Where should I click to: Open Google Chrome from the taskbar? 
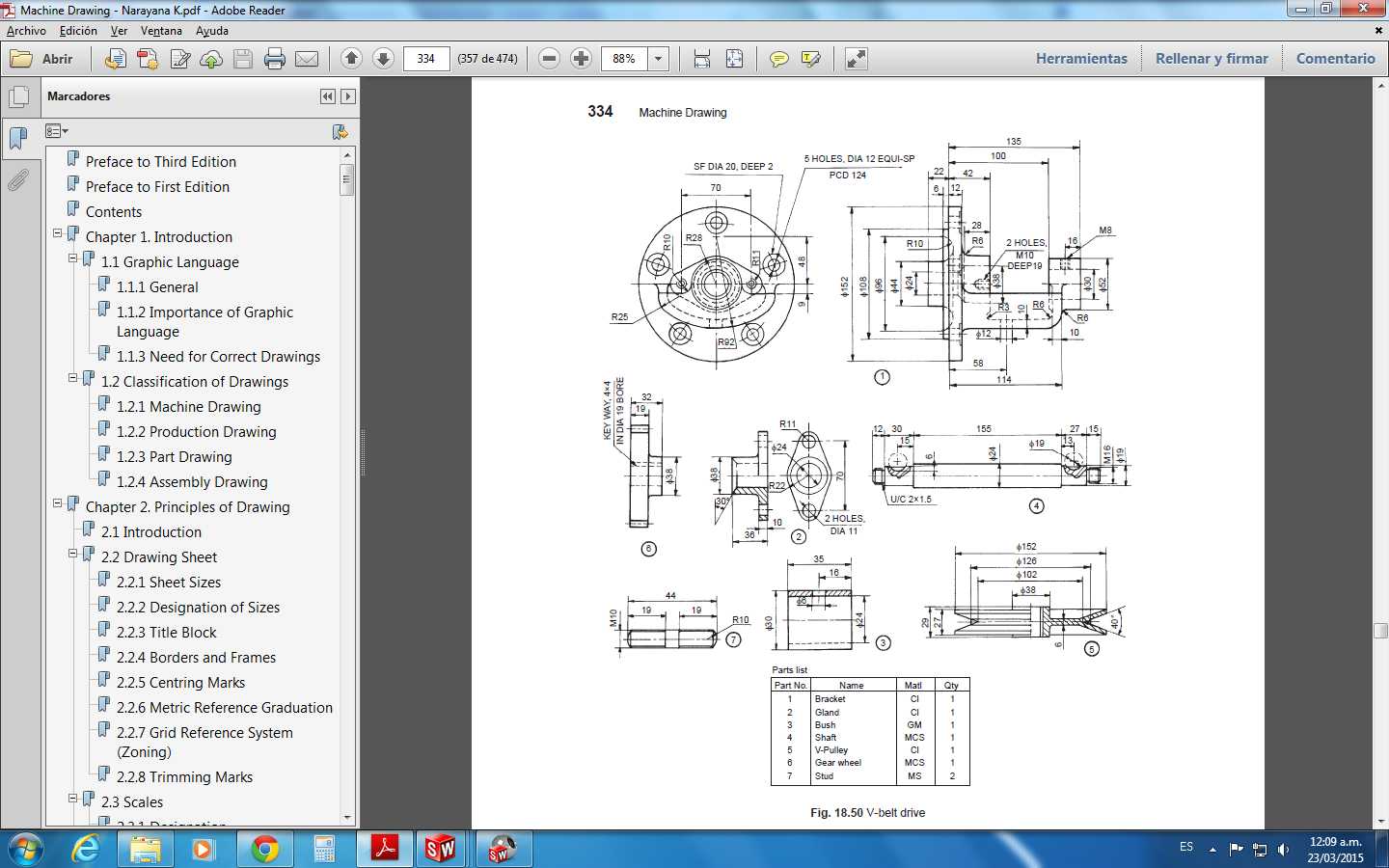[264, 849]
